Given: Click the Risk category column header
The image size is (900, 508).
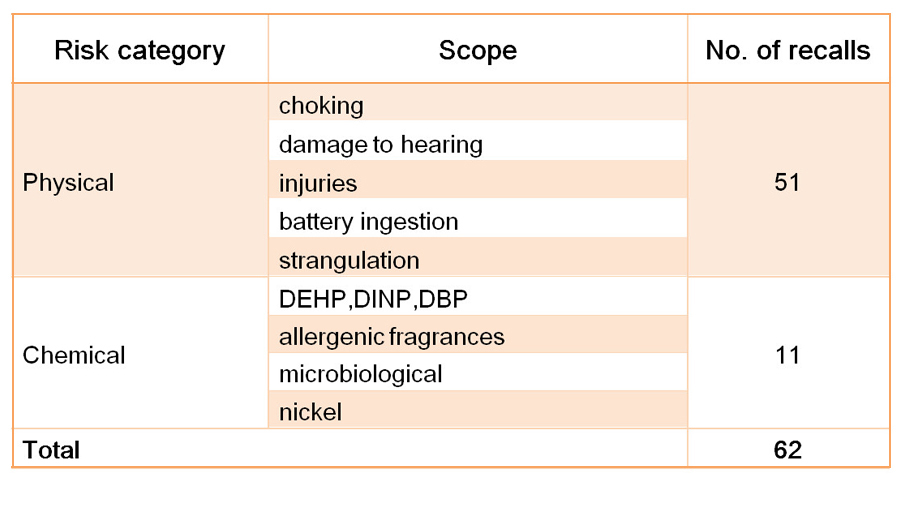Looking at the screenshot, I should 139,50.
